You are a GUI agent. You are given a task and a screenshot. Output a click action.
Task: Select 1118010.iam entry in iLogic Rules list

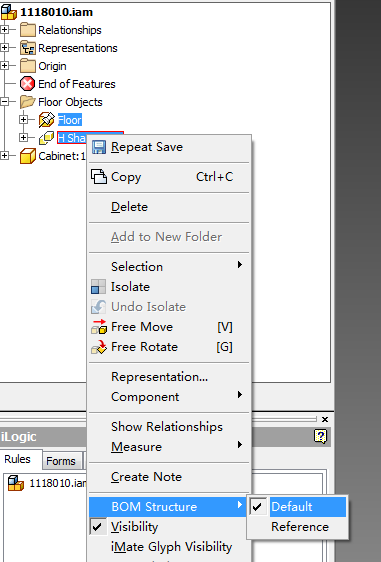(x=57, y=483)
